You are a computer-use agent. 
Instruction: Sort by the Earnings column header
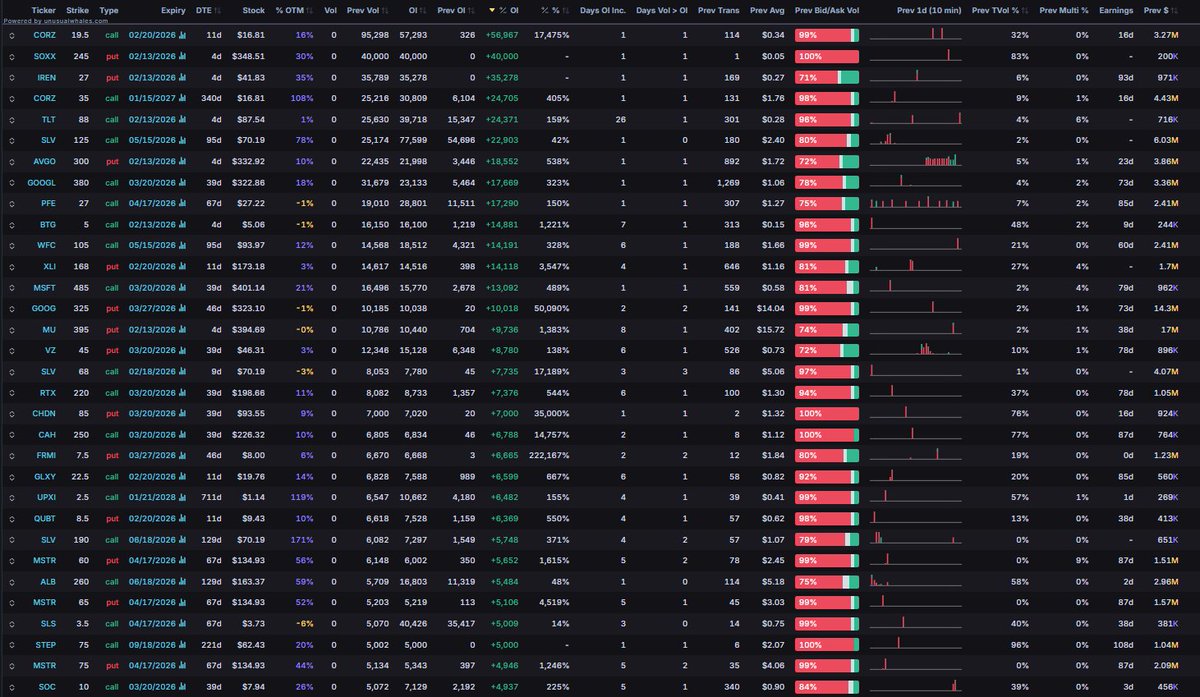pos(1116,10)
